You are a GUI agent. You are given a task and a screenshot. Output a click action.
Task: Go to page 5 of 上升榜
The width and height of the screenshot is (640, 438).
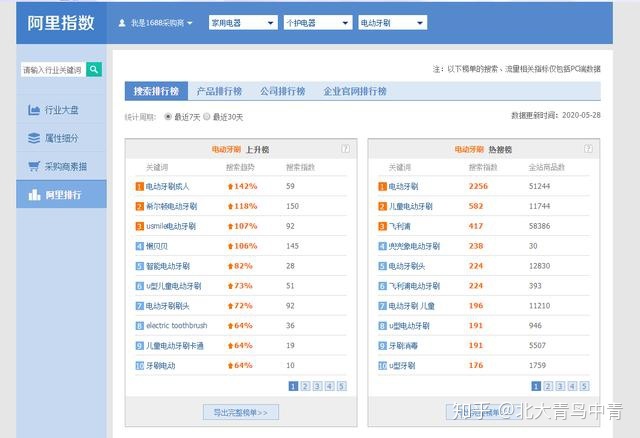click(342, 386)
